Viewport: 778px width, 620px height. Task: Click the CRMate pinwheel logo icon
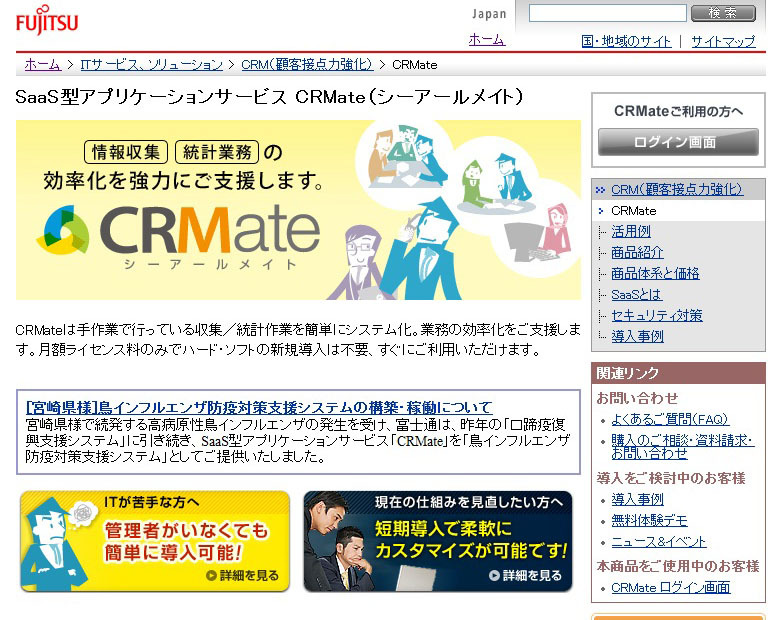coord(64,230)
